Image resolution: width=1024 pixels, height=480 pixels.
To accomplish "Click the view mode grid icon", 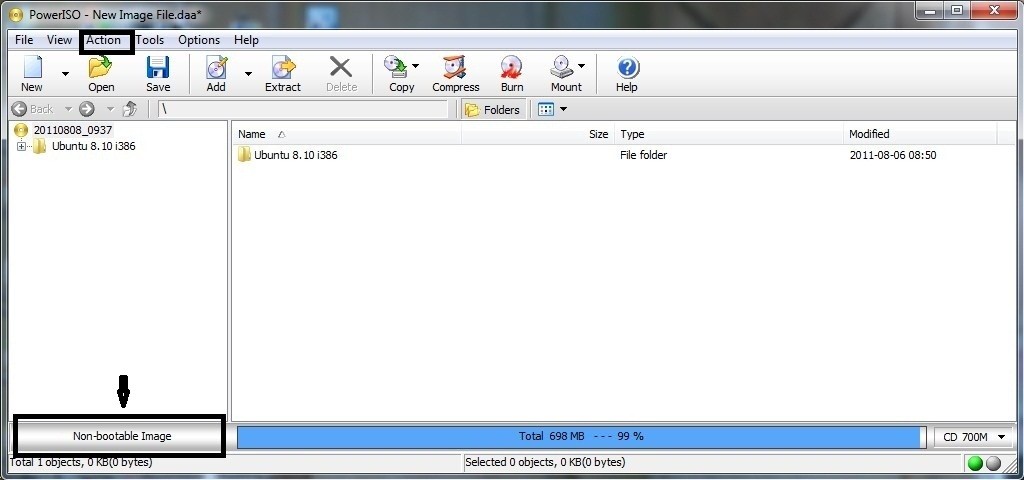I will point(546,110).
